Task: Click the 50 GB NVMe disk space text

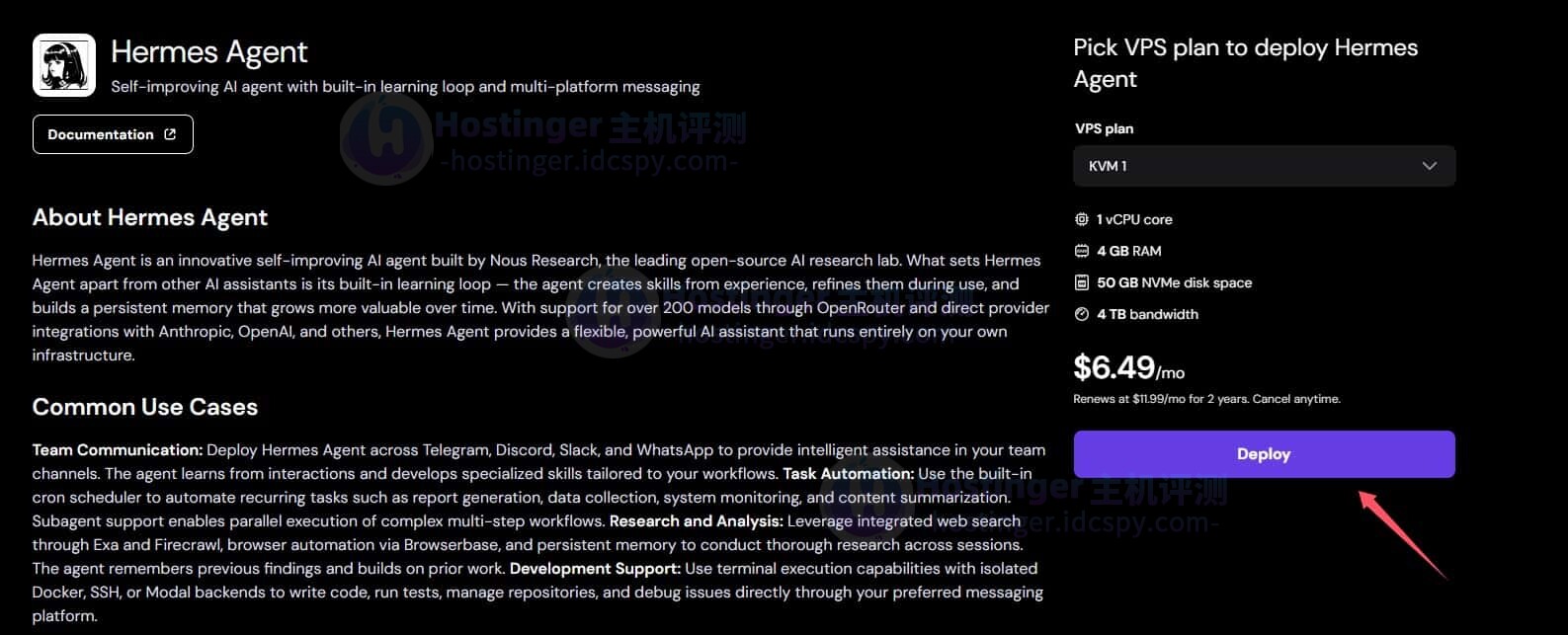Action: point(1174,282)
